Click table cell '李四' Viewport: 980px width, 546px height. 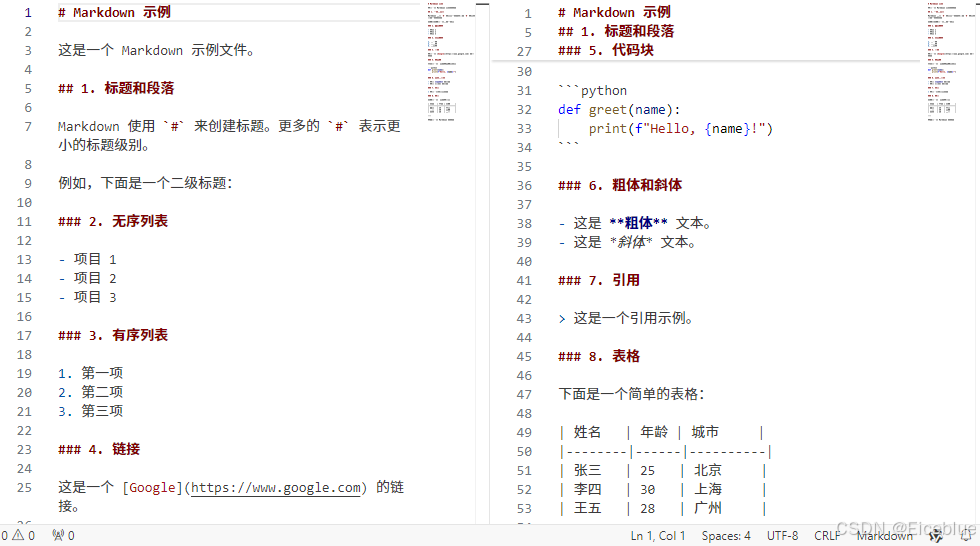[587, 489]
